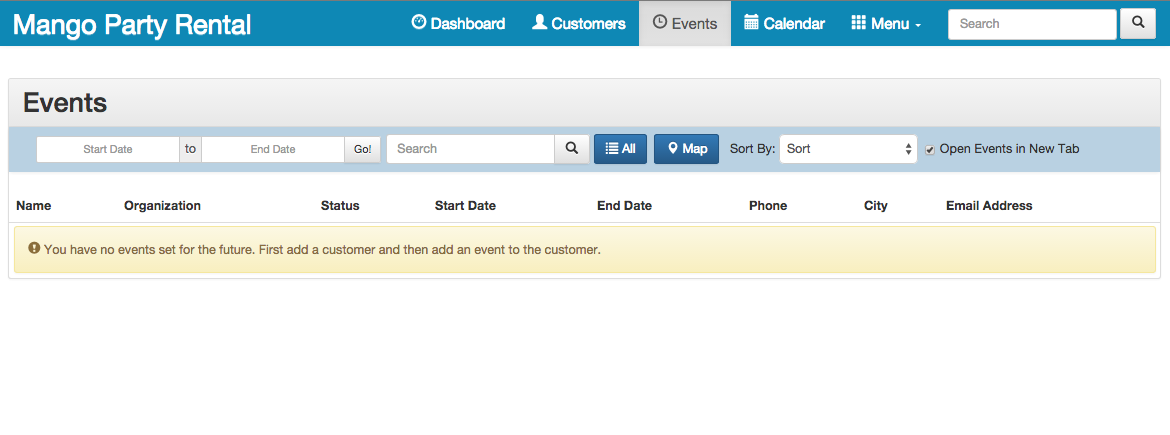Go to Customers section
The image size is (1170, 435).
tap(579, 23)
